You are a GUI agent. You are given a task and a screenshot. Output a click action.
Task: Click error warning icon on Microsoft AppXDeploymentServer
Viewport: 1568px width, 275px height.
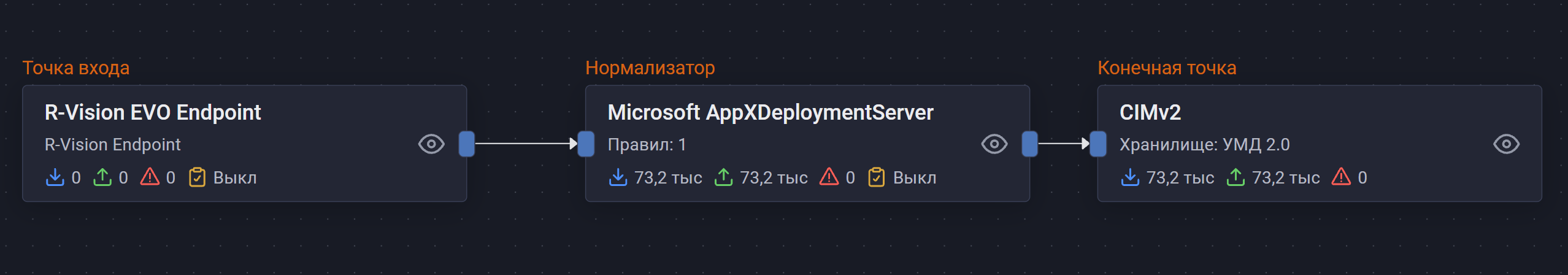pos(829,177)
